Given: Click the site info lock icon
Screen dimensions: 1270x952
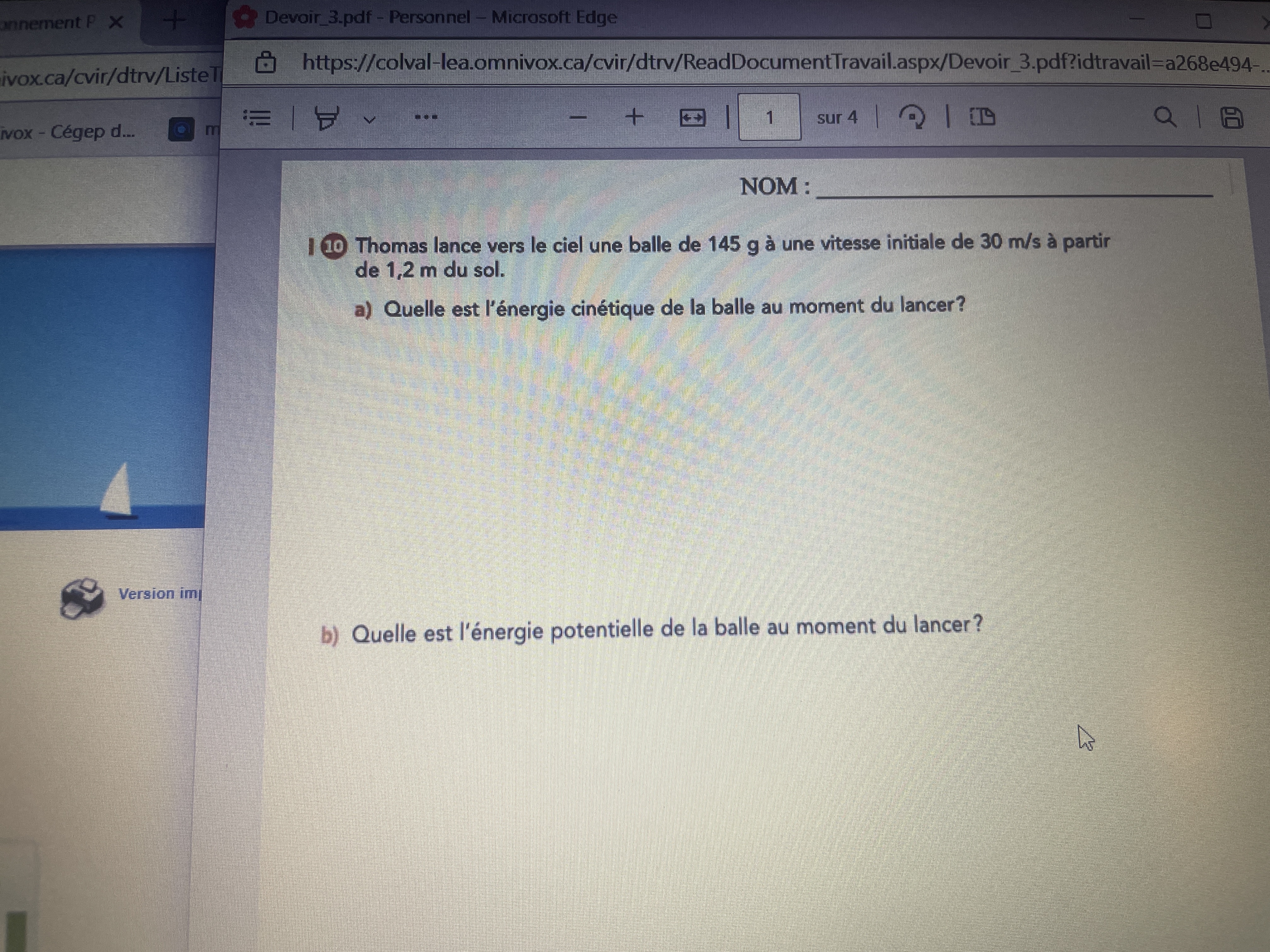Looking at the screenshot, I should (265, 63).
